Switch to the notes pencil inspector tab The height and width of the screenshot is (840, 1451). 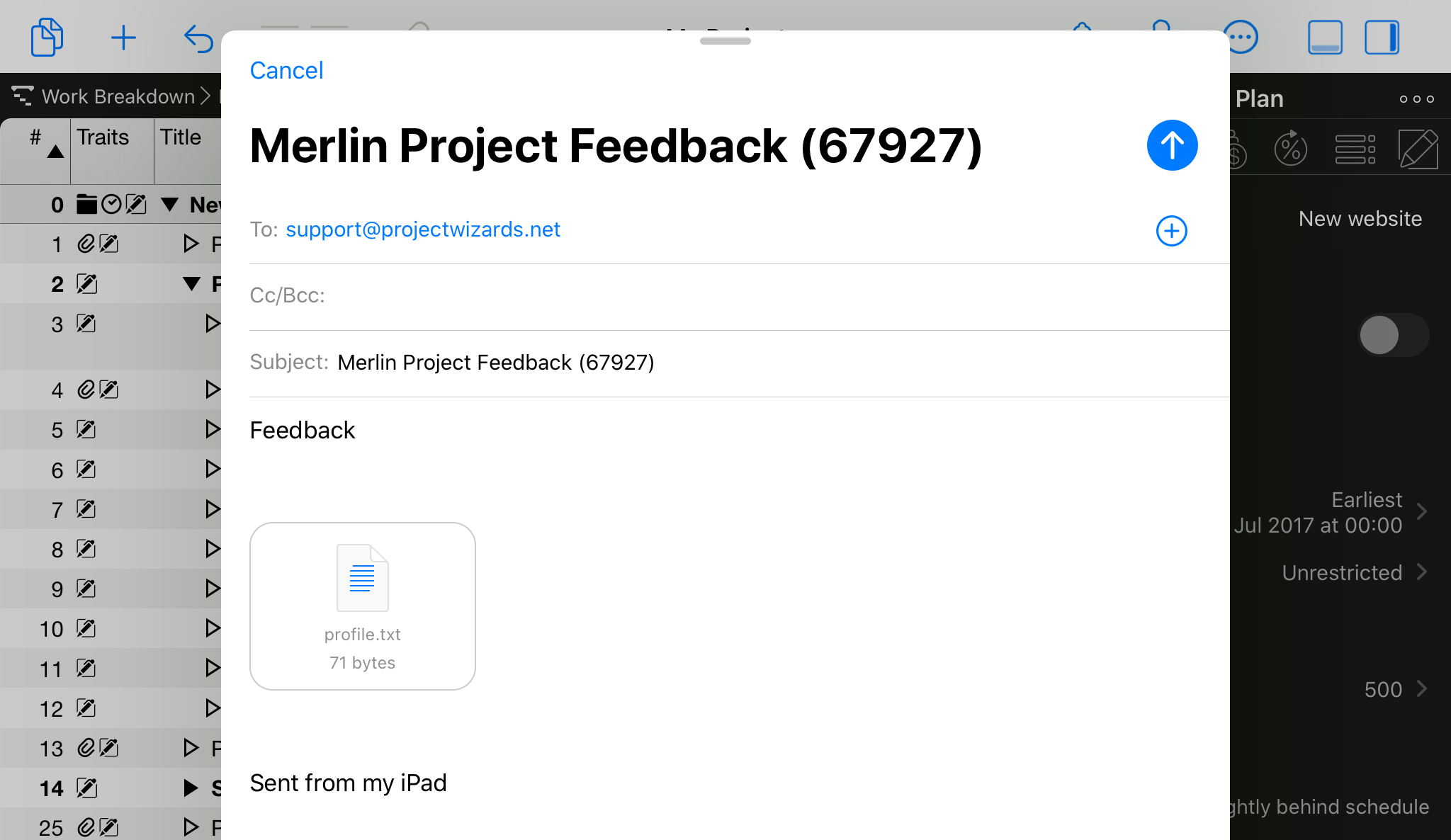coord(1418,149)
